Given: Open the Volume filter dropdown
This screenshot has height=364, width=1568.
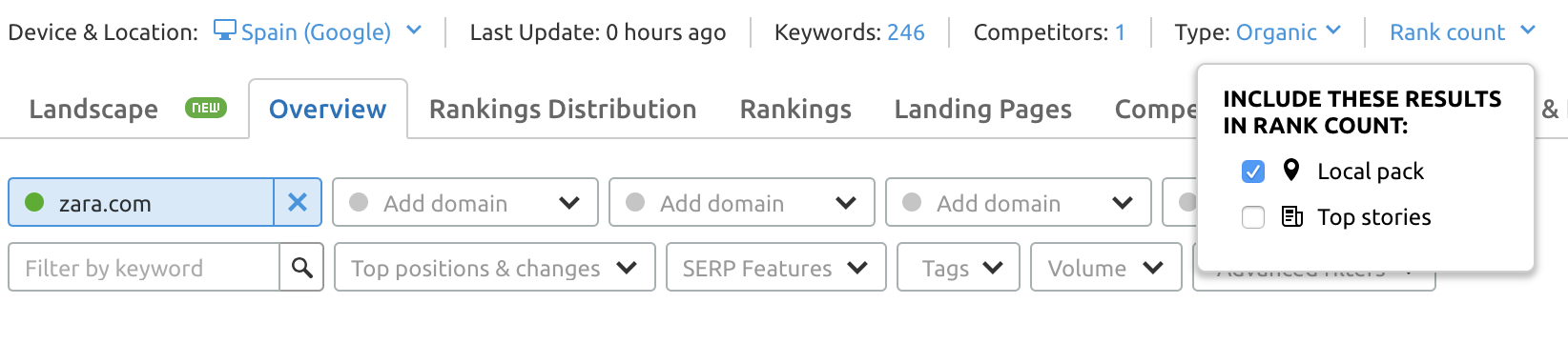Looking at the screenshot, I should (x=1105, y=267).
